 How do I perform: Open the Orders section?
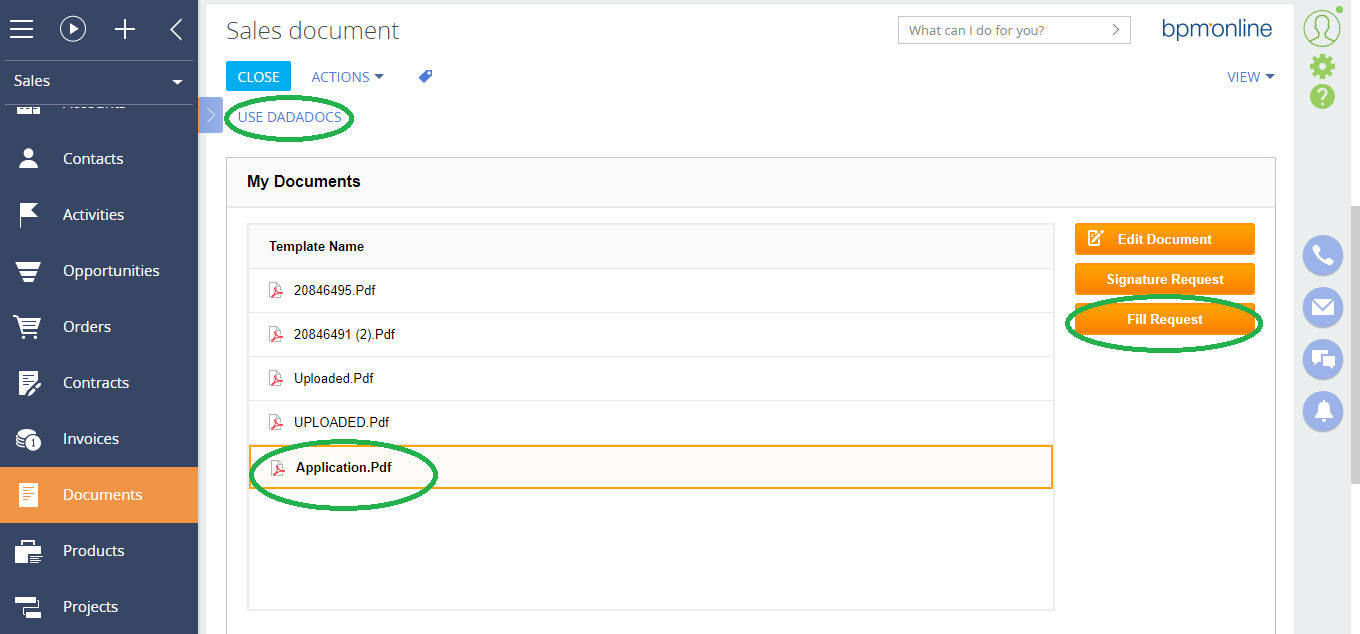coord(99,327)
